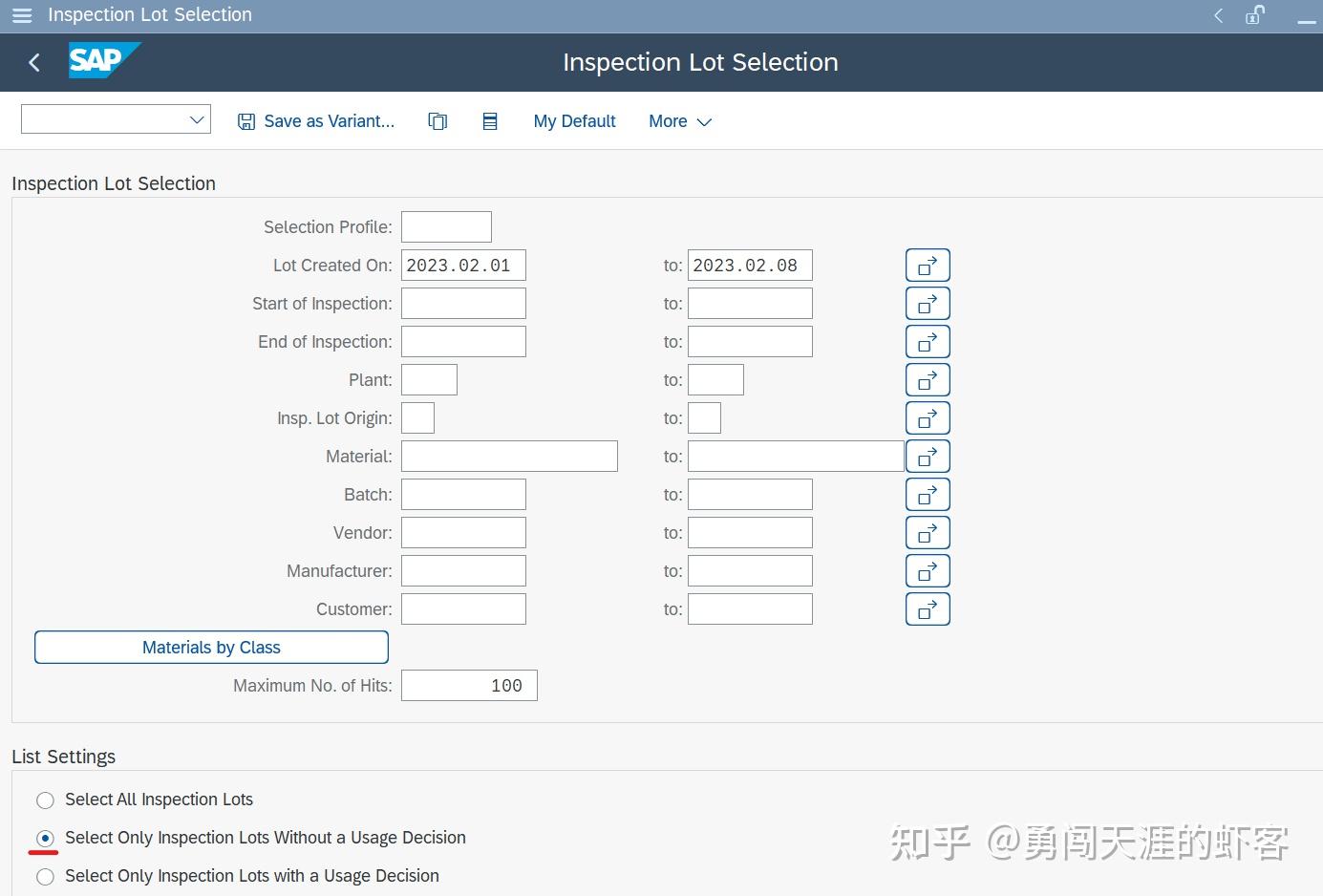Screen dimensions: 1323x896
Task: Select the Select All Inspection Lots option
Action: pos(45,800)
